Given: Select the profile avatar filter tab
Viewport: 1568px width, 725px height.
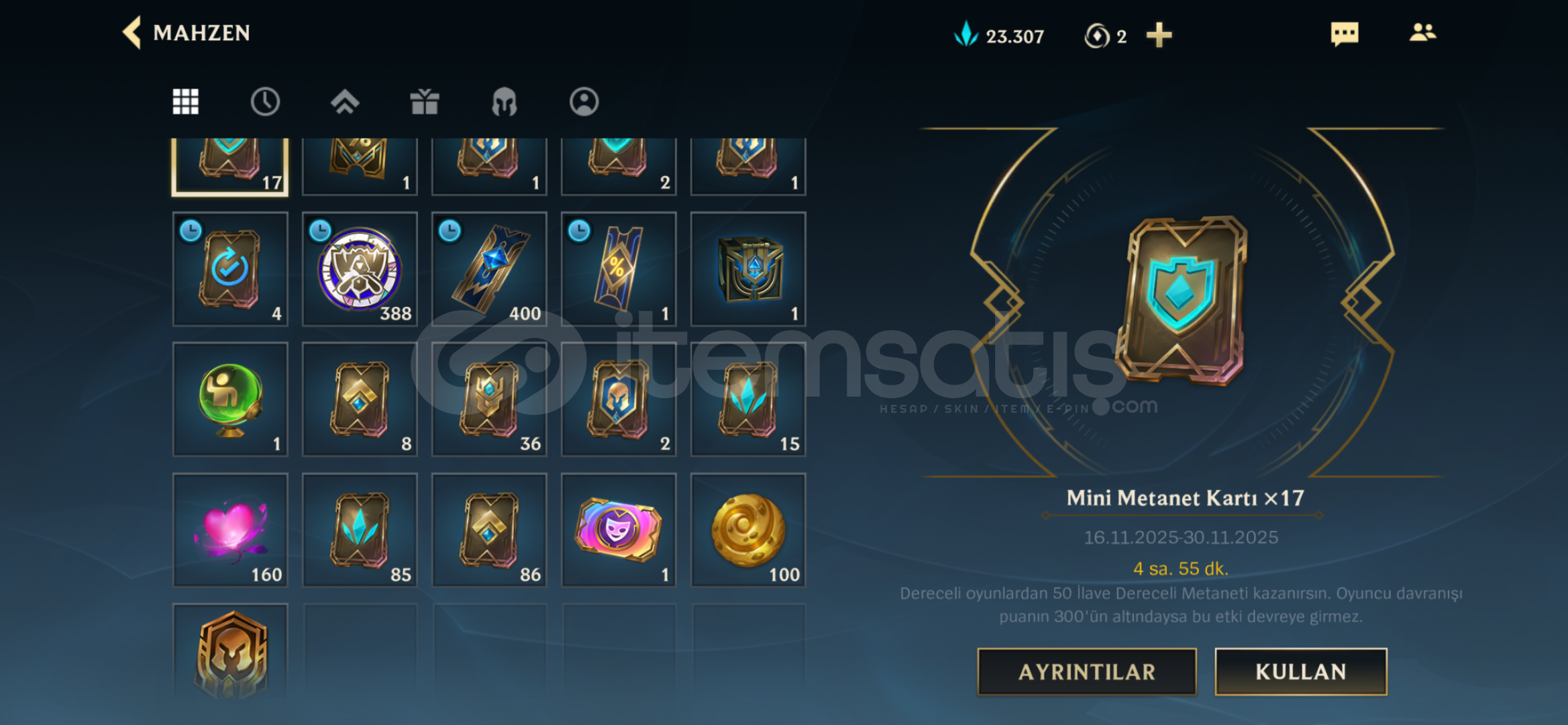Looking at the screenshot, I should tap(584, 102).
